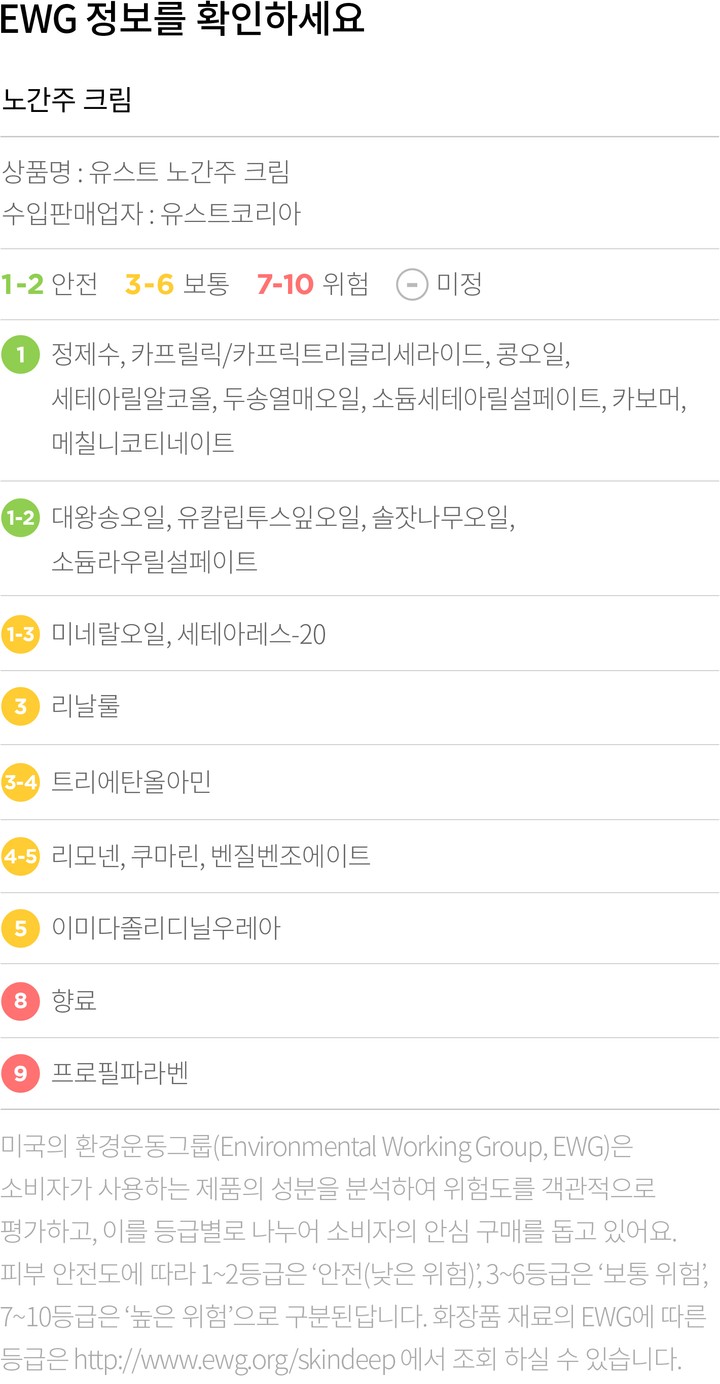Click the gray dash 미정 legend icon
Viewport: 720px width, 1384px height.
pos(411,285)
